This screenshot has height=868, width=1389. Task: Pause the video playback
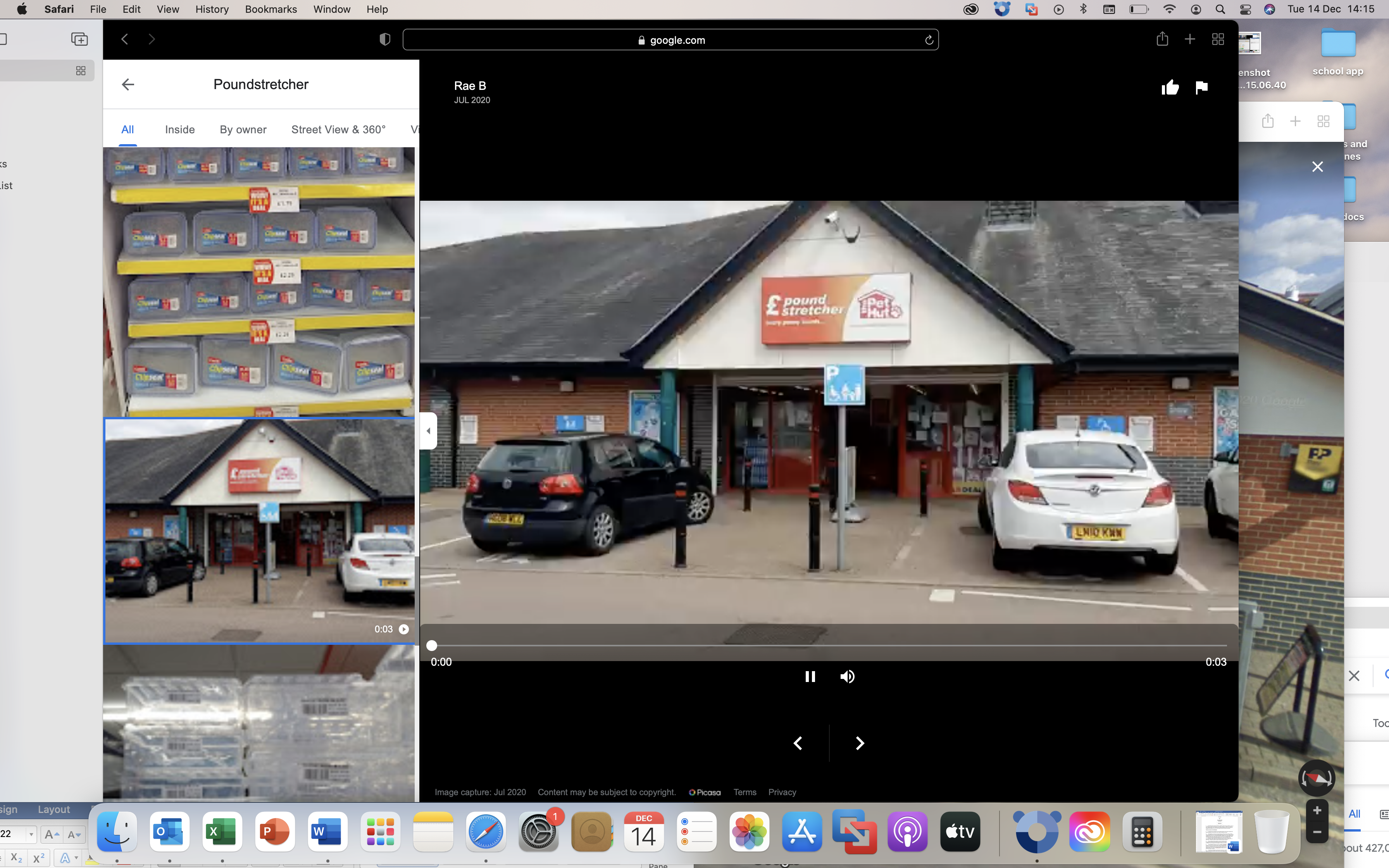[810, 676]
